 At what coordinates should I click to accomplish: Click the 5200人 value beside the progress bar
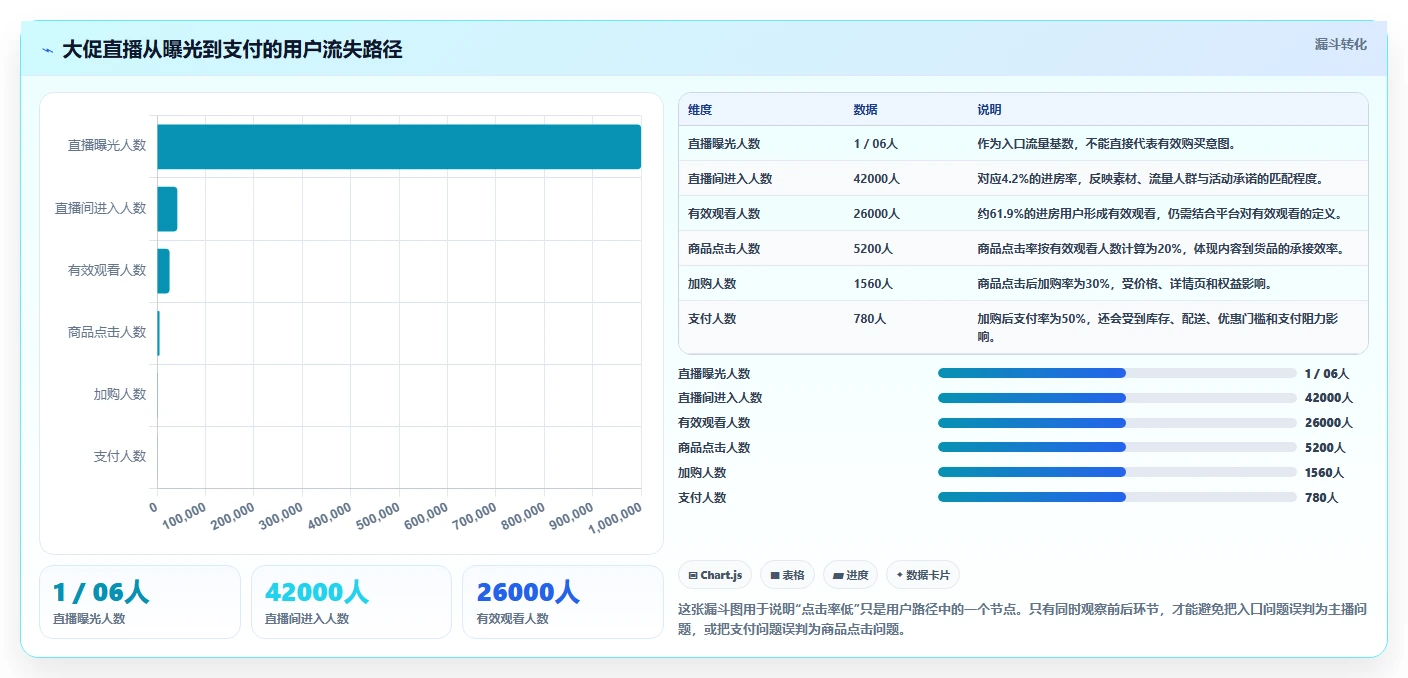click(x=1325, y=448)
